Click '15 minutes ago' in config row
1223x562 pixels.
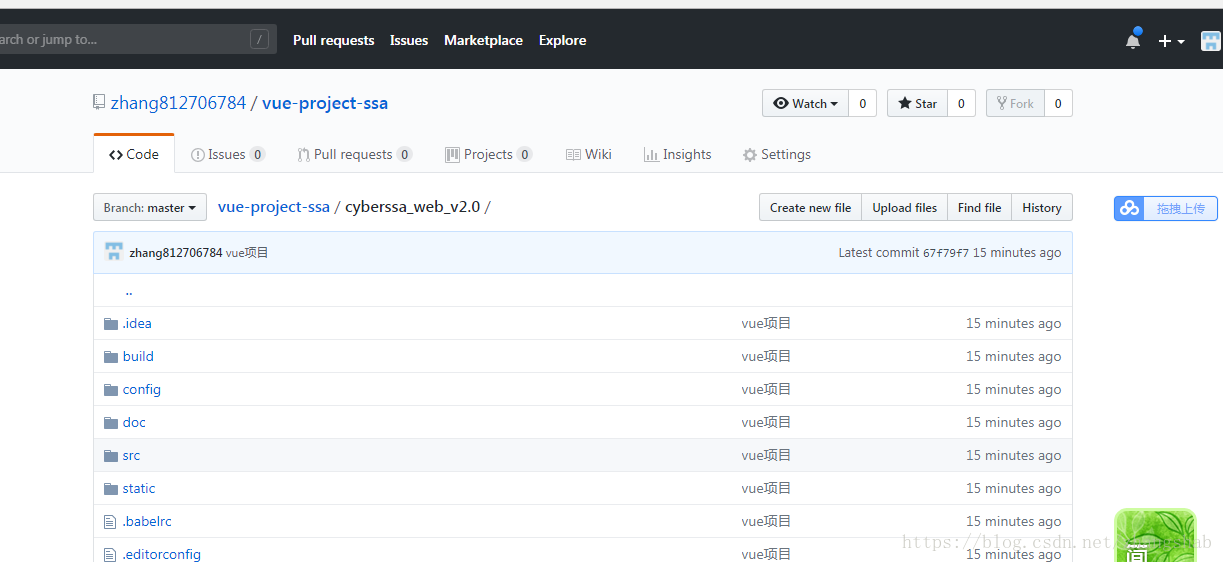[x=1013, y=389]
